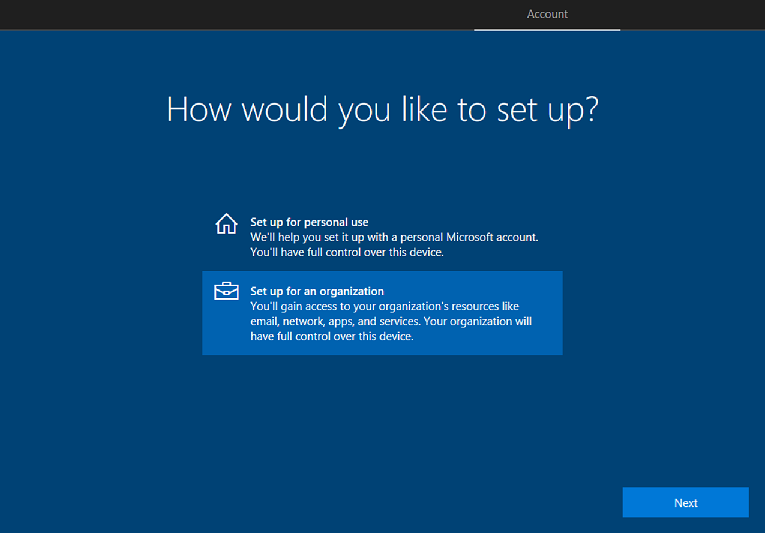Select the 'Set up for an organization' title
Screen dimensions: 765x533
(x=317, y=291)
